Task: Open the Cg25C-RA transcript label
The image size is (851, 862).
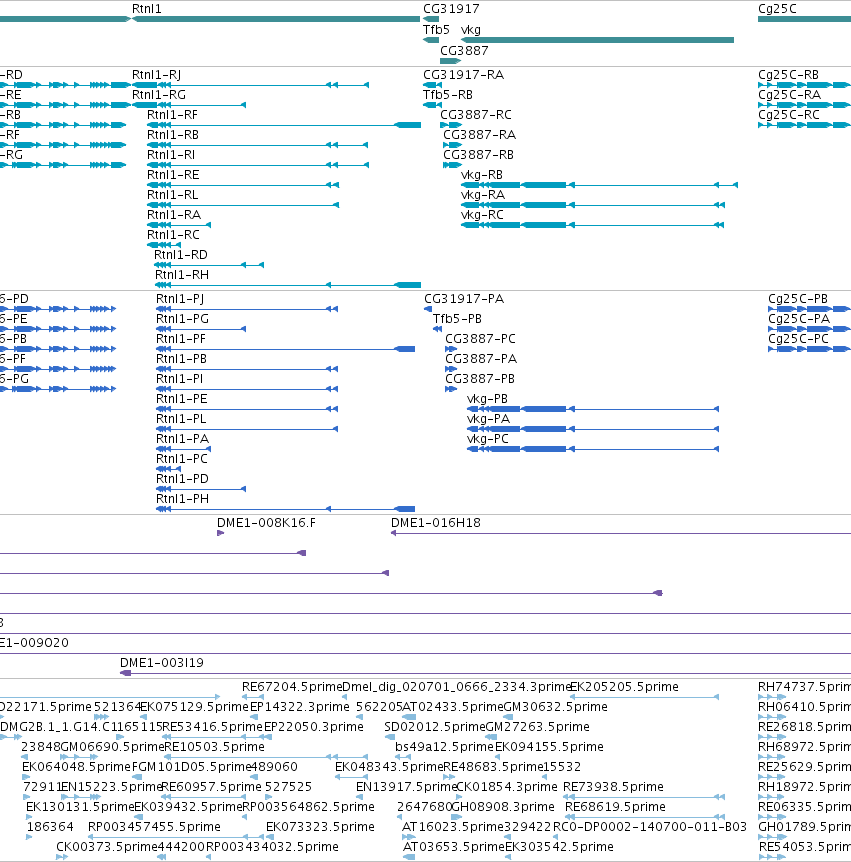Action: [789, 95]
